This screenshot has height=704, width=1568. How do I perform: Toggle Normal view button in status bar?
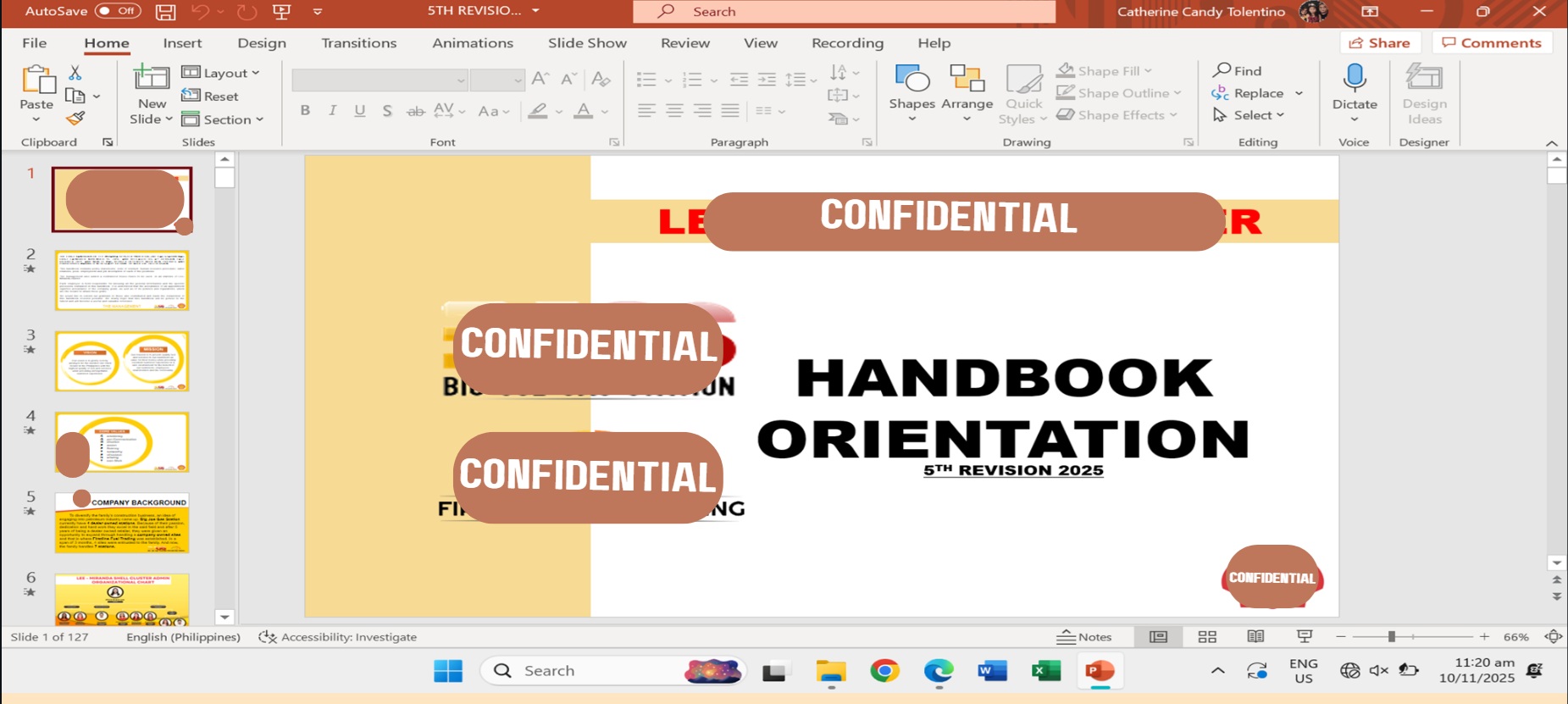(1158, 637)
